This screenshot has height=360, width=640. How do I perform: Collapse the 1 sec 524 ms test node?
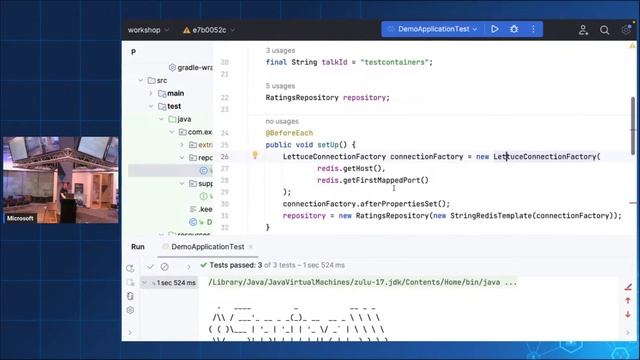(x=144, y=282)
